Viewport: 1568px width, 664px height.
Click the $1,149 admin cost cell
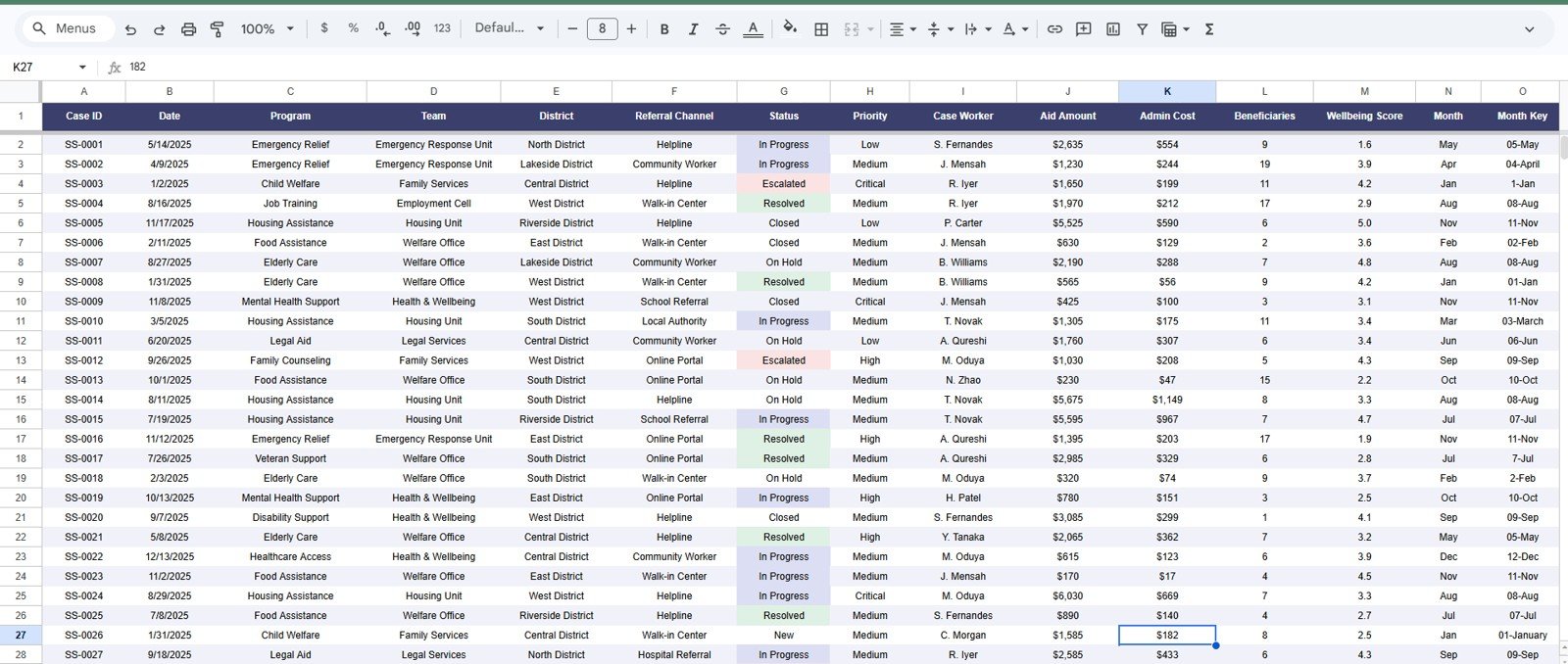tap(1167, 400)
